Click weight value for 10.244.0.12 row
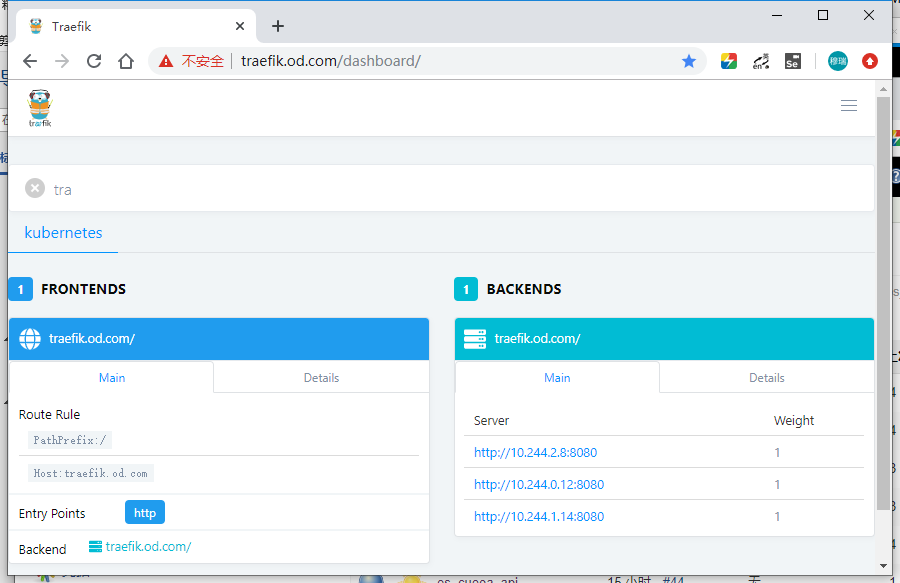This screenshot has width=900, height=583. [777, 485]
